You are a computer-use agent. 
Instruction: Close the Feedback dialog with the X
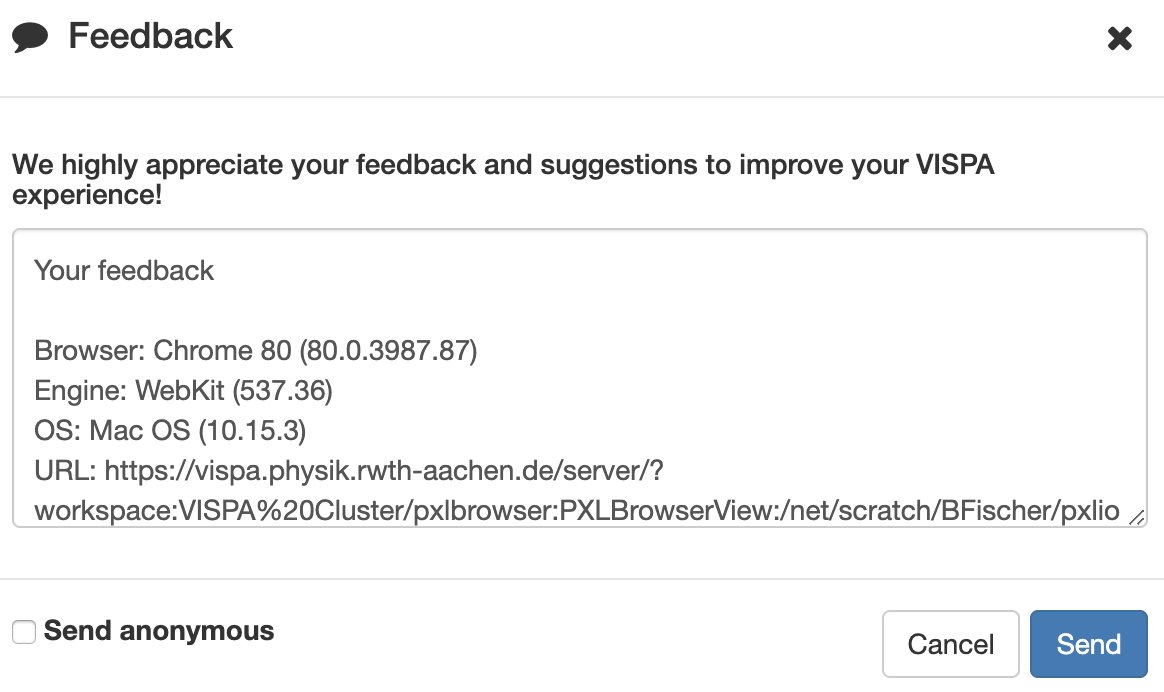[x=1119, y=38]
